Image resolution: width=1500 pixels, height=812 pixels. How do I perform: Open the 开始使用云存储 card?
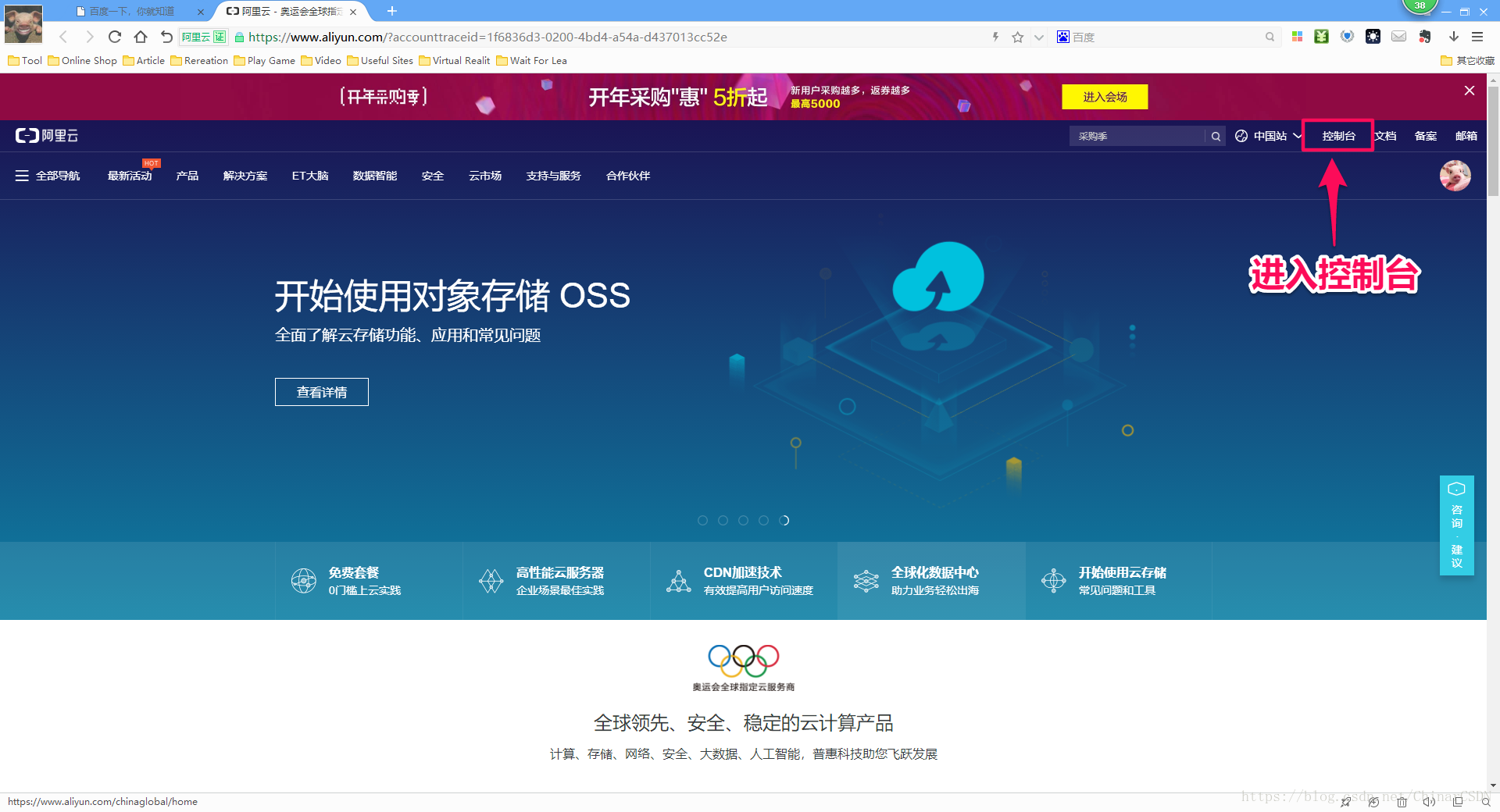point(1119,581)
